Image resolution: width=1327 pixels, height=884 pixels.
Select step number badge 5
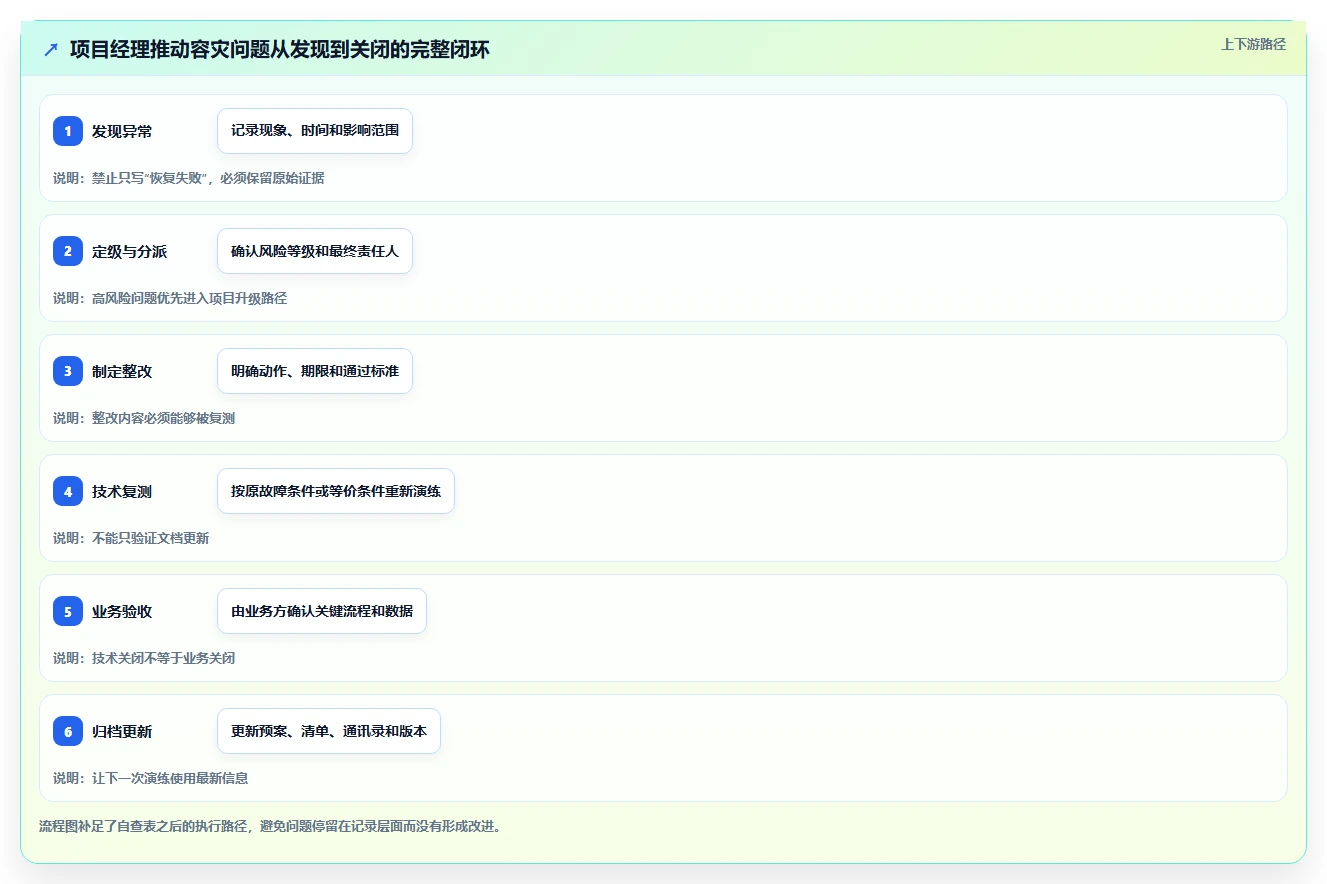pos(68,611)
